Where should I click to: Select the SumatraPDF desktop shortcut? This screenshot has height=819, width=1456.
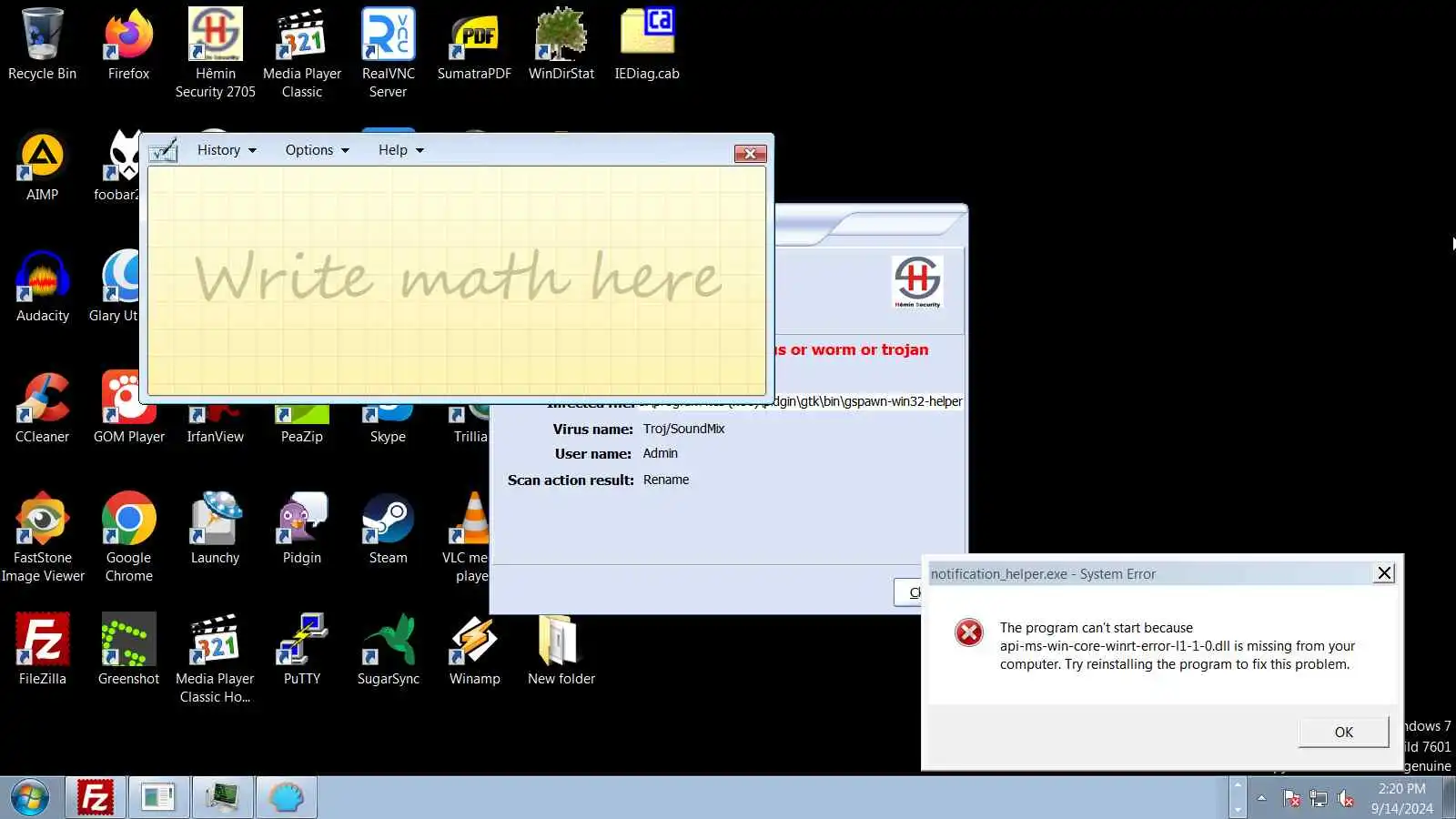pos(474,45)
